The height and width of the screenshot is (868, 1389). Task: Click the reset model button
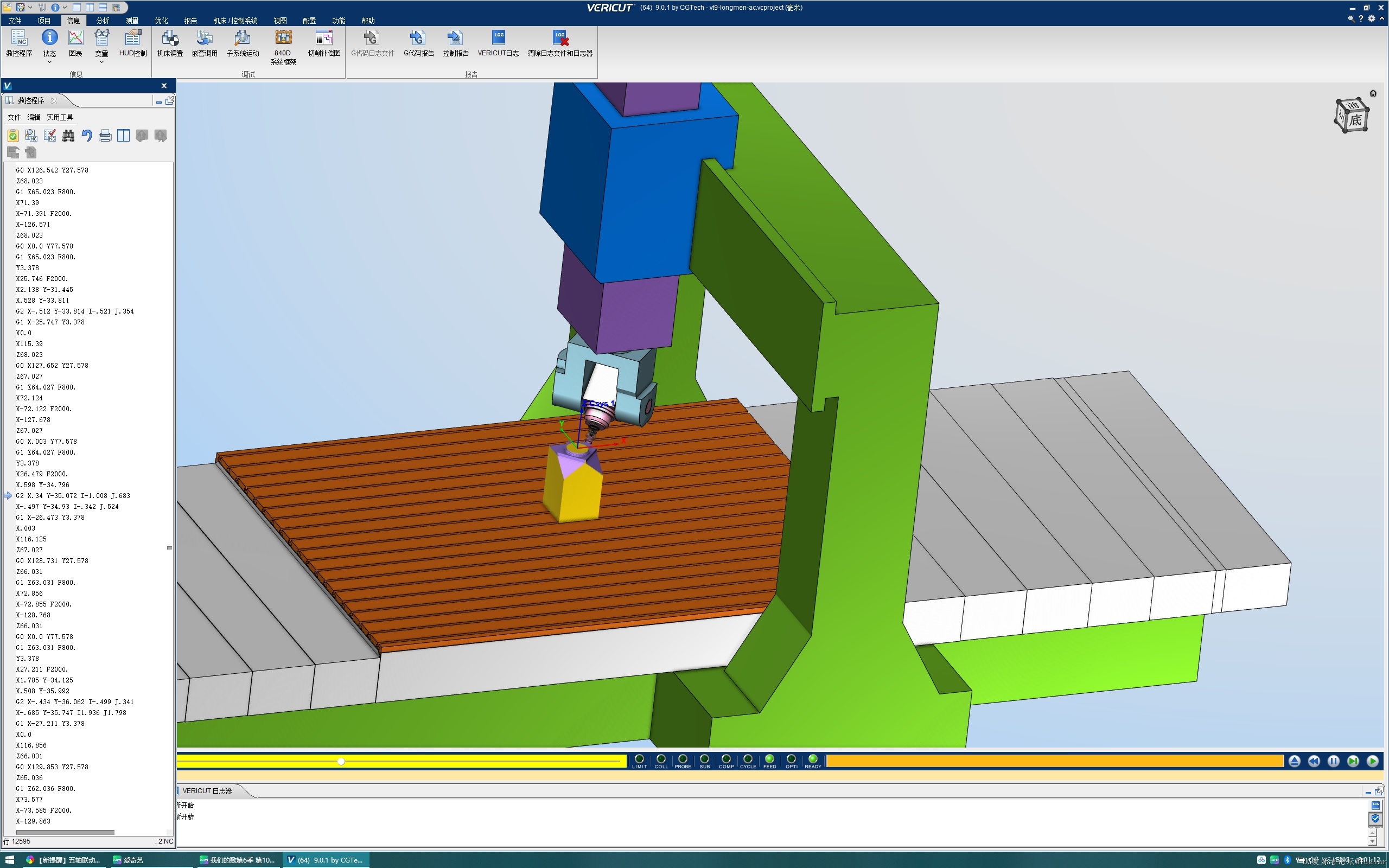[1294, 761]
